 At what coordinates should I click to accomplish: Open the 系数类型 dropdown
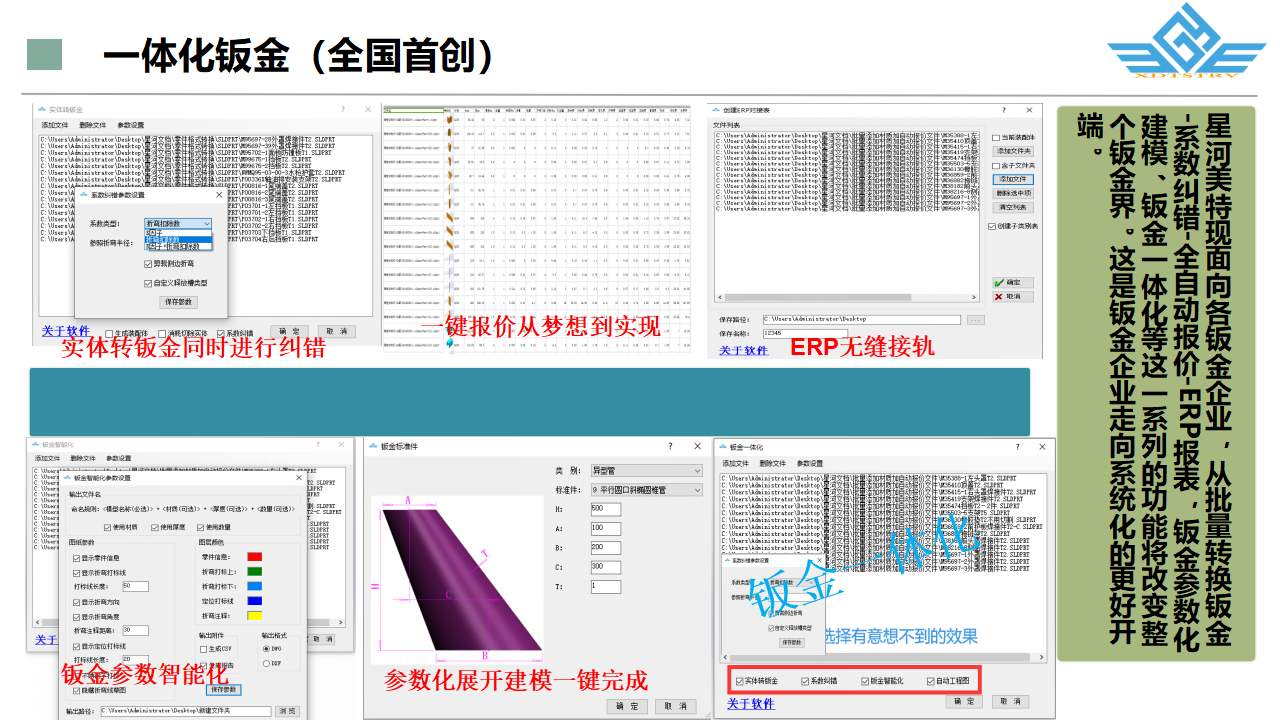pos(178,224)
